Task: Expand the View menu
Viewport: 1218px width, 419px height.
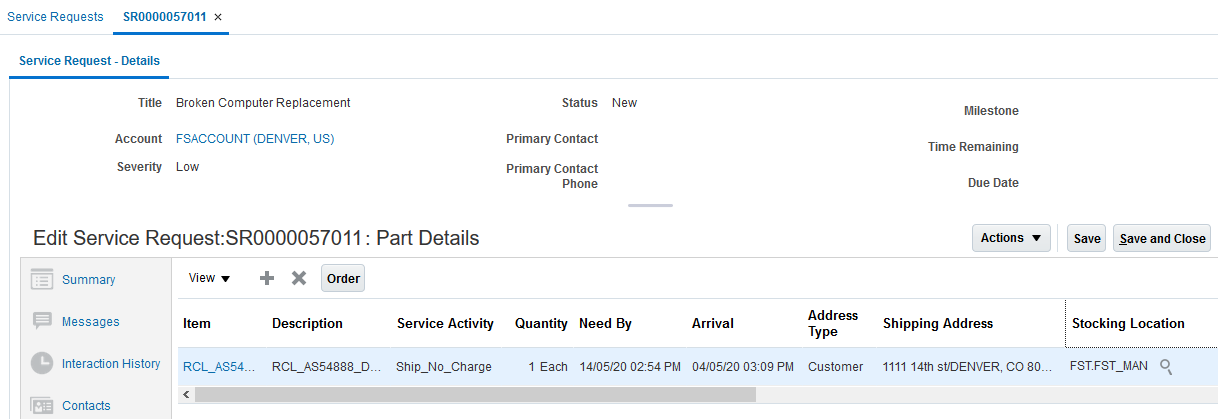Action: point(210,278)
